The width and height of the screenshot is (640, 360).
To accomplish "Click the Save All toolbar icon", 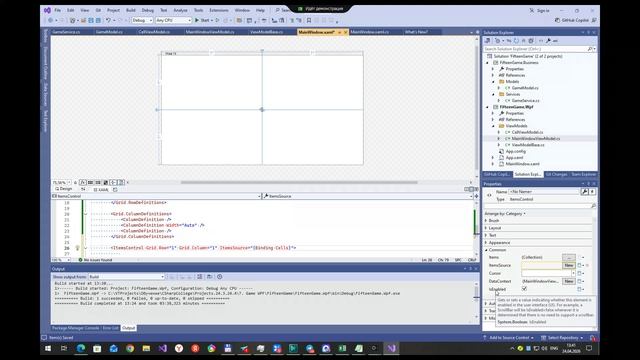I will [98, 20].
